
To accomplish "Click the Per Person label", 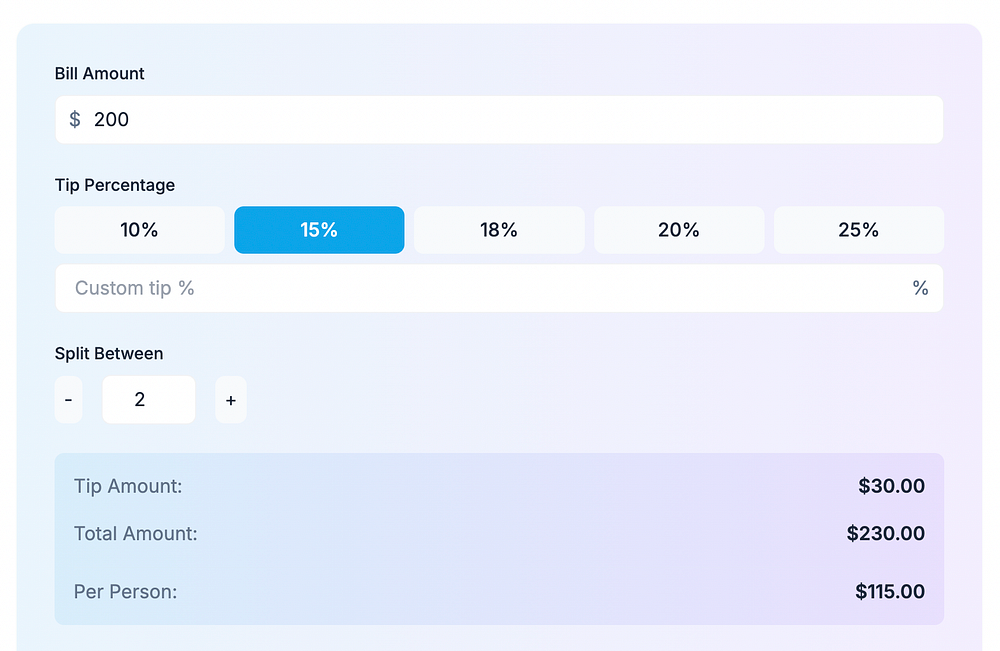I will pos(125,592).
